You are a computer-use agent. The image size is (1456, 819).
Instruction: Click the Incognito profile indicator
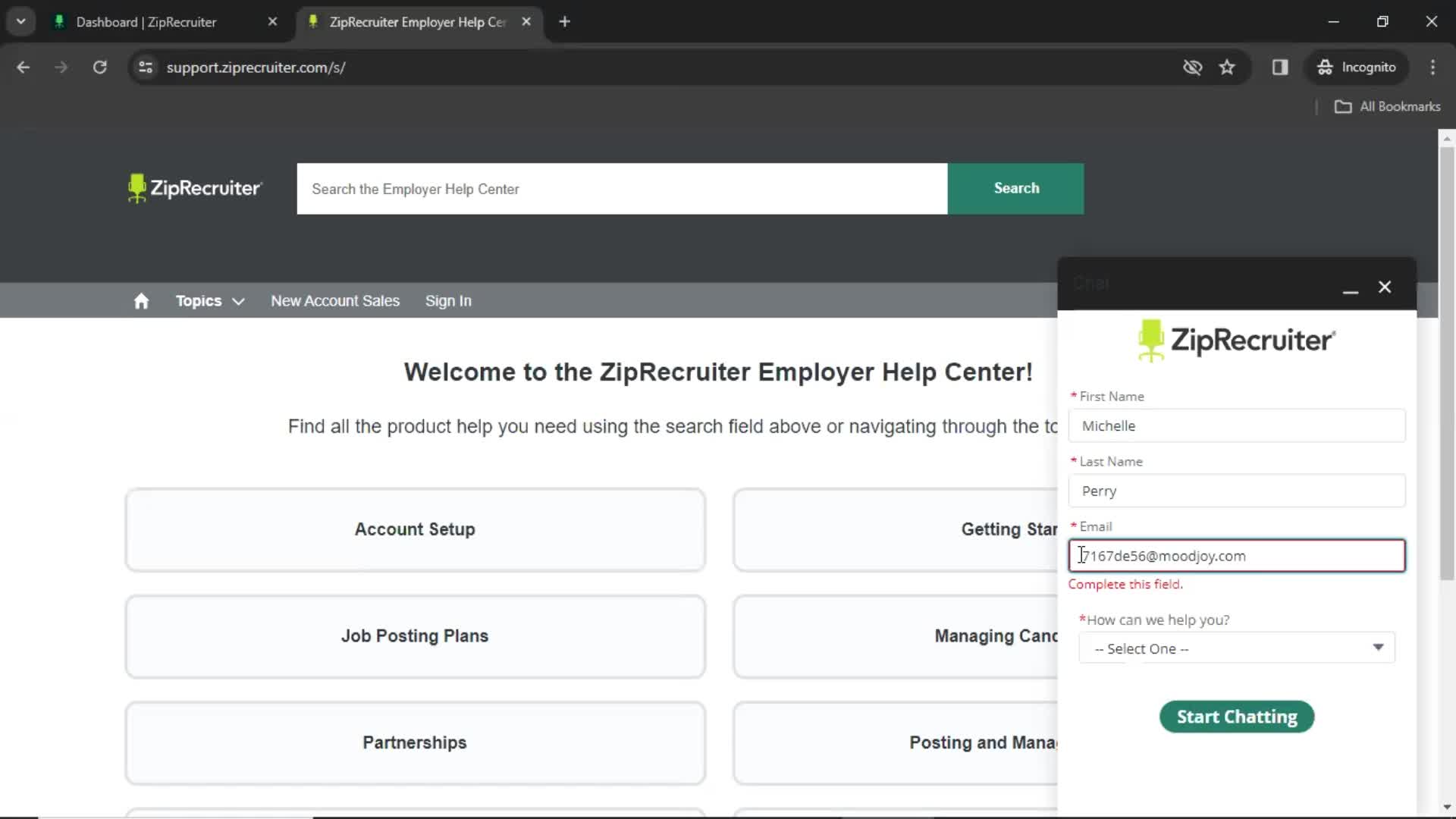1357,67
